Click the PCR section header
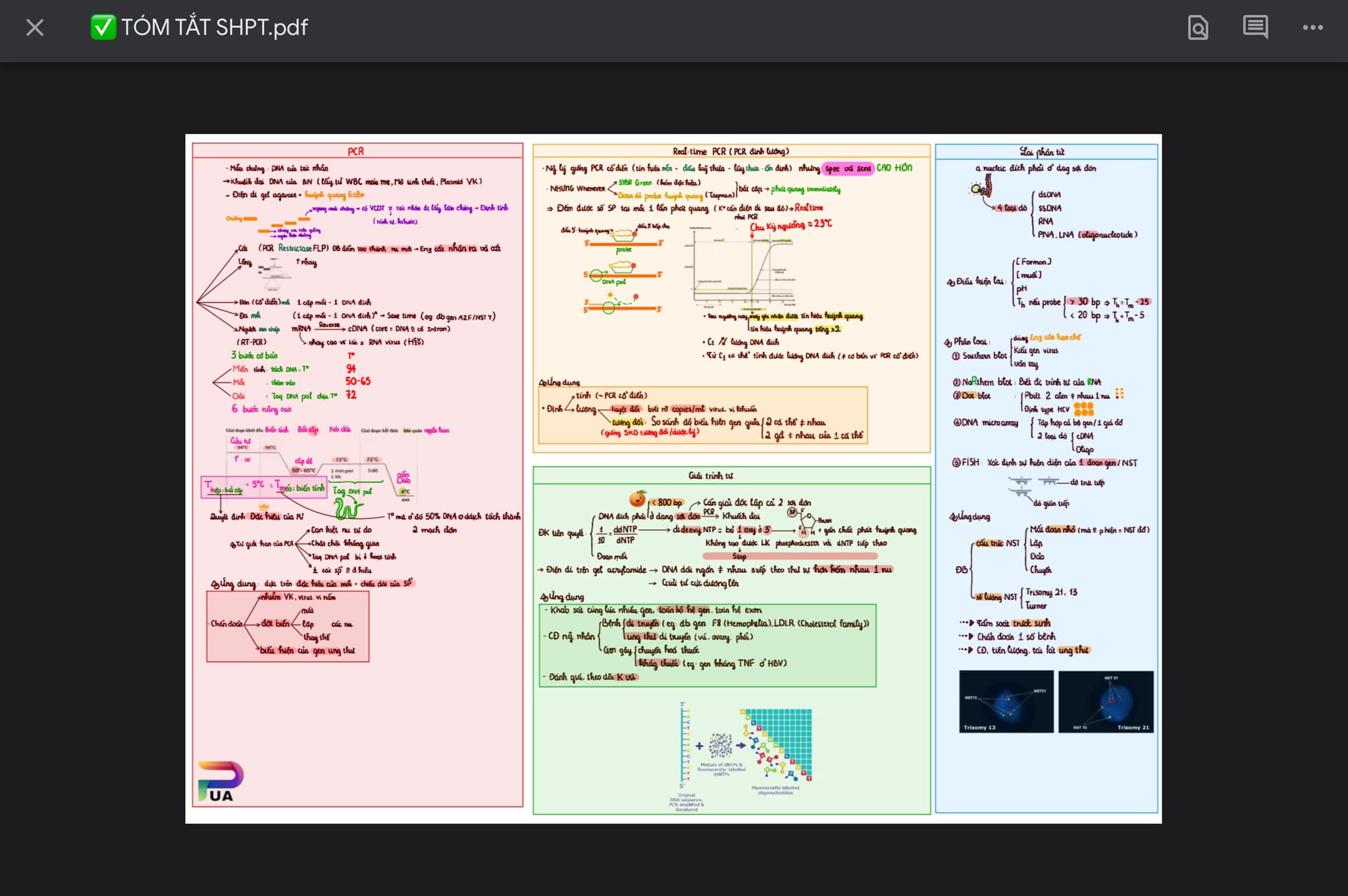Screen dimensions: 1348x896 (356, 151)
